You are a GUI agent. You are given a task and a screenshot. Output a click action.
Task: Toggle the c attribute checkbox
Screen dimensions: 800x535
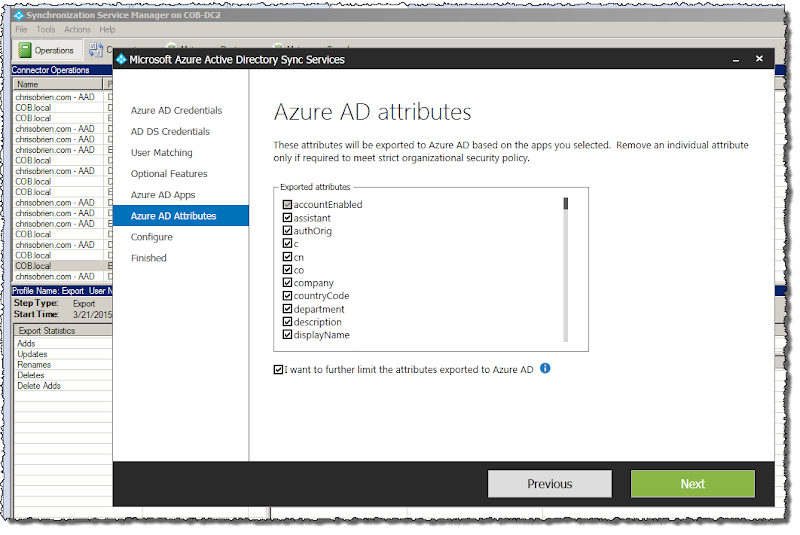tap(287, 243)
